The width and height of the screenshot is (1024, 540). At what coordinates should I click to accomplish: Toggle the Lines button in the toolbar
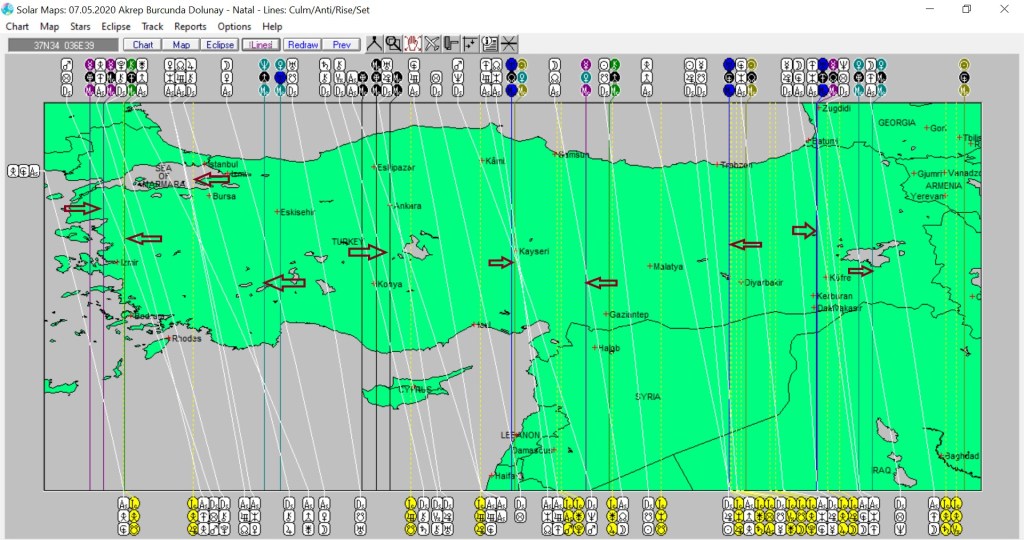[x=260, y=45]
